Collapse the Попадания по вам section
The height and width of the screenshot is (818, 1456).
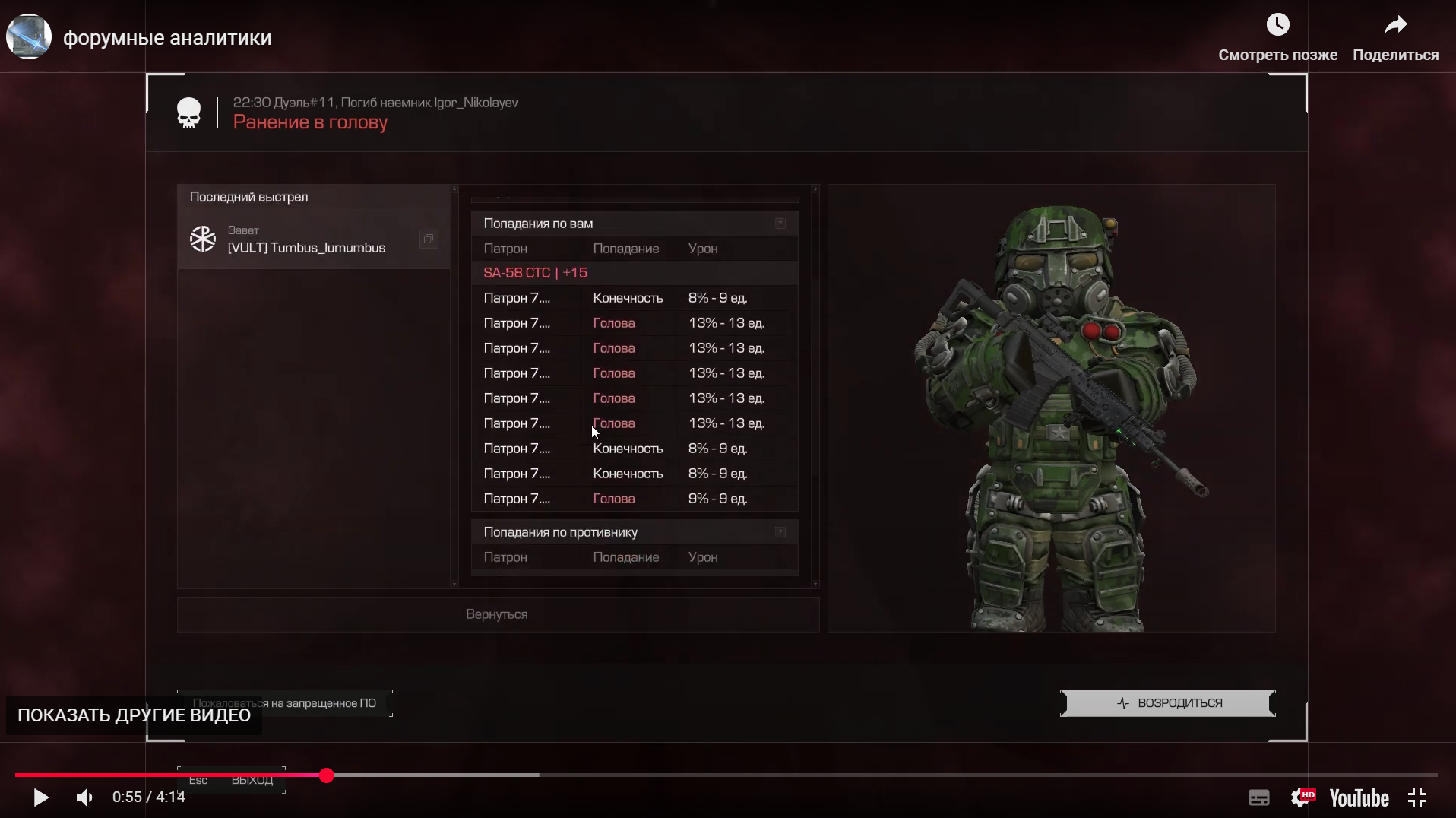(780, 224)
